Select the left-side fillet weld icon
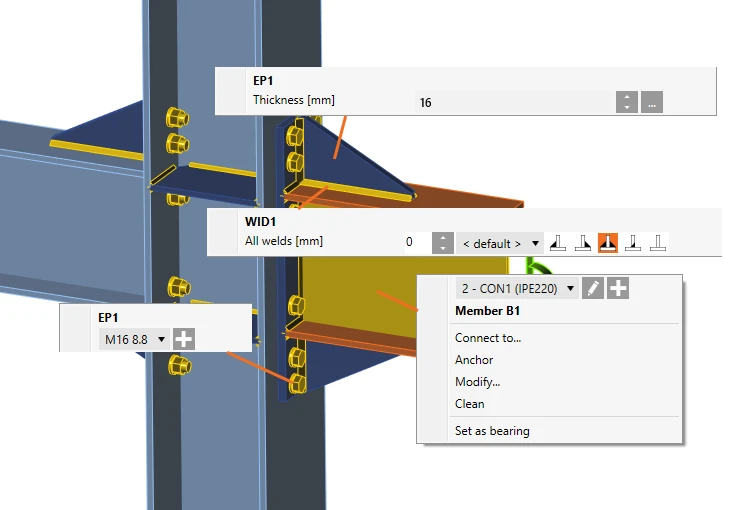737x510 pixels. (558, 243)
